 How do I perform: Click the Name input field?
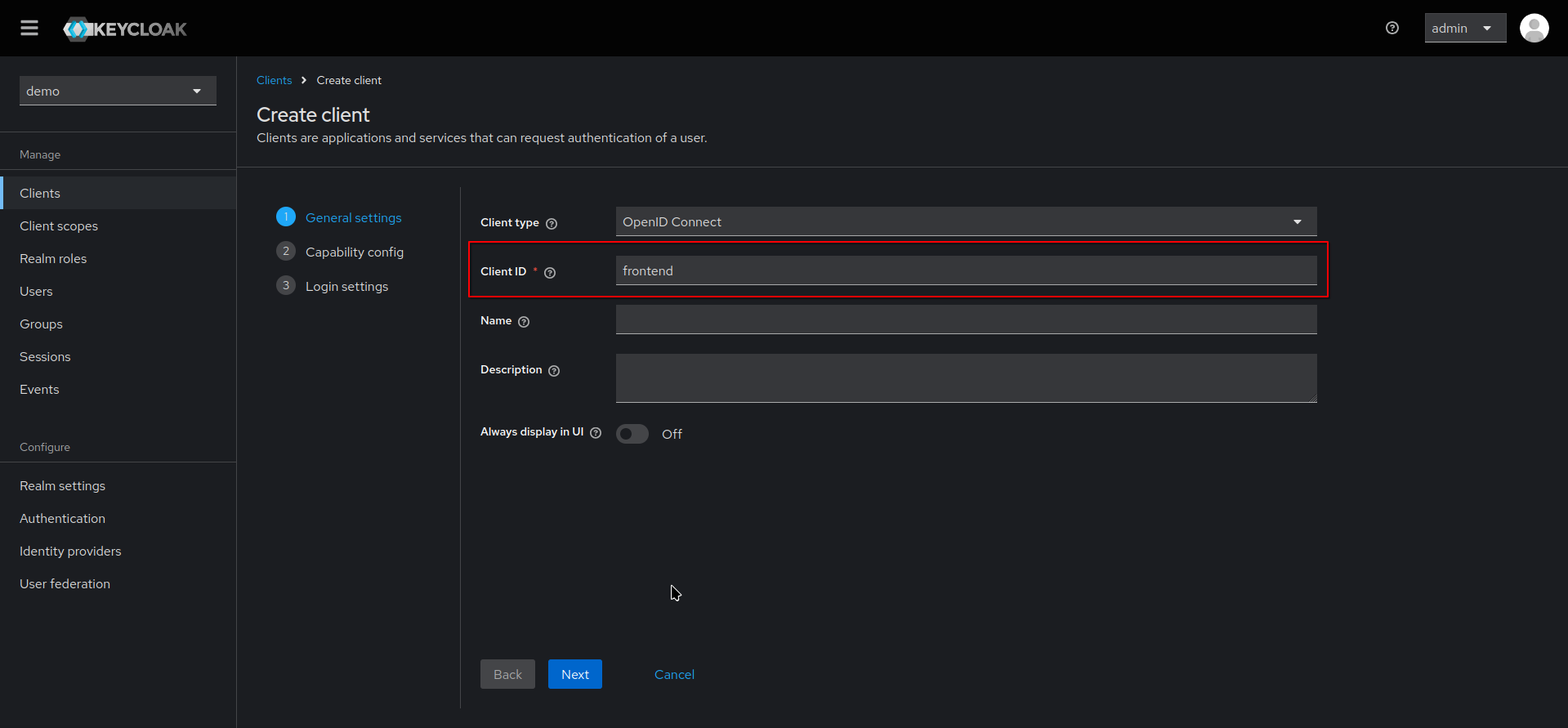click(x=966, y=319)
